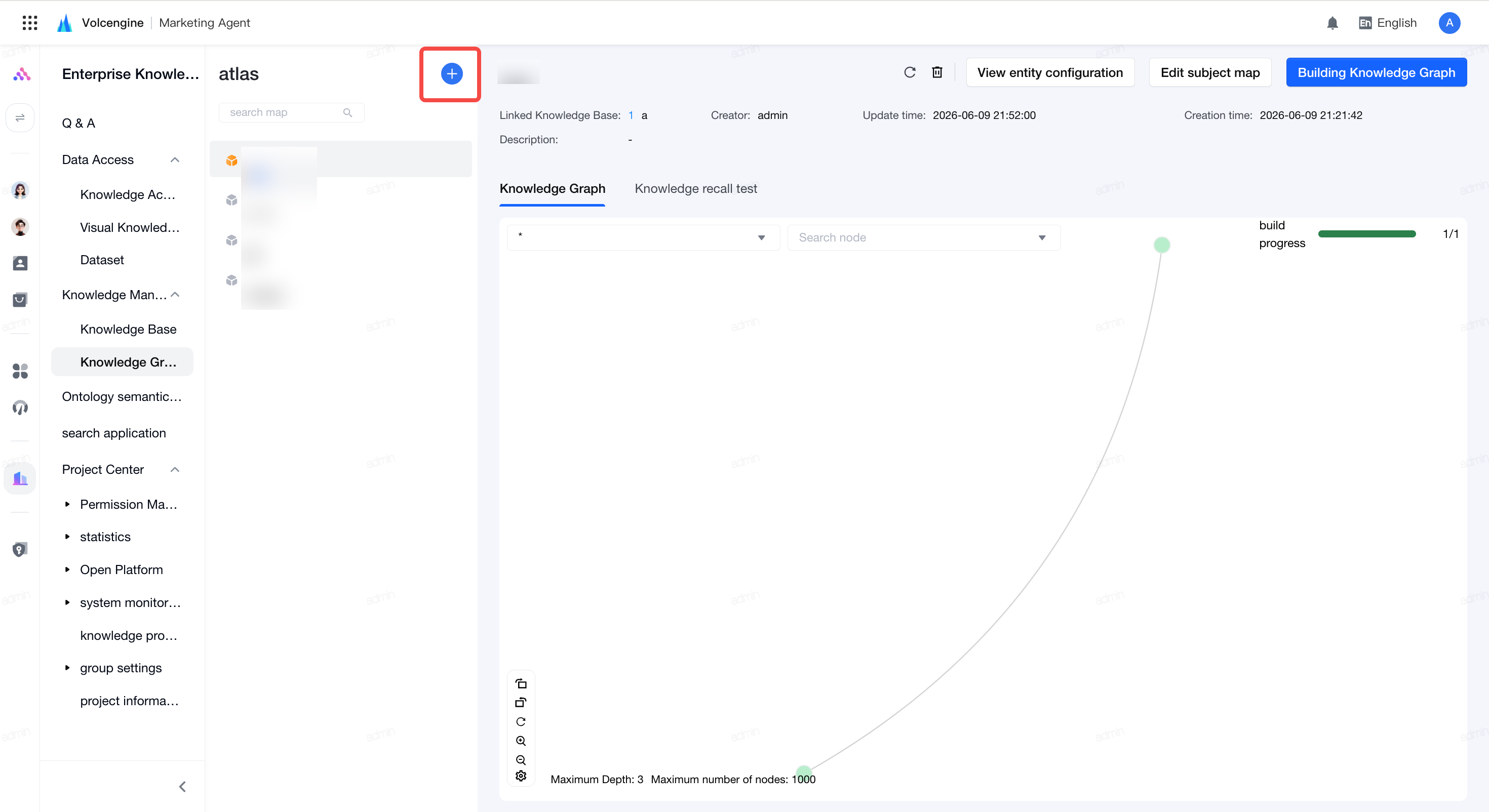Click the Building Knowledge Graph button
Viewport: 1489px width, 812px height.
click(x=1376, y=72)
